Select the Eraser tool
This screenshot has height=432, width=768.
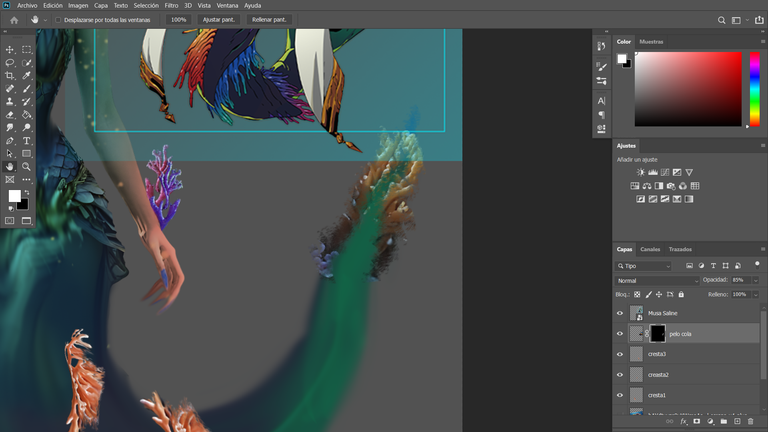pyautogui.click(x=9, y=115)
